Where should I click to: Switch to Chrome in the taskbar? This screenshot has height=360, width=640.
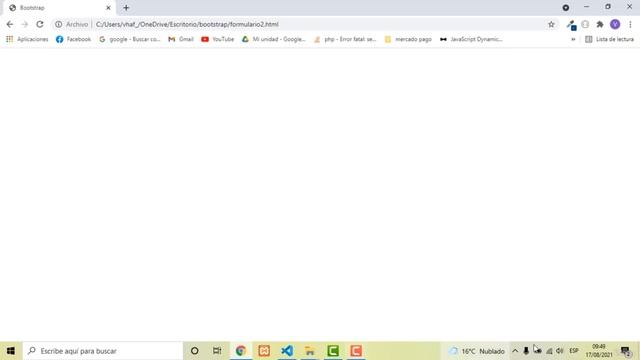click(241, 351)
